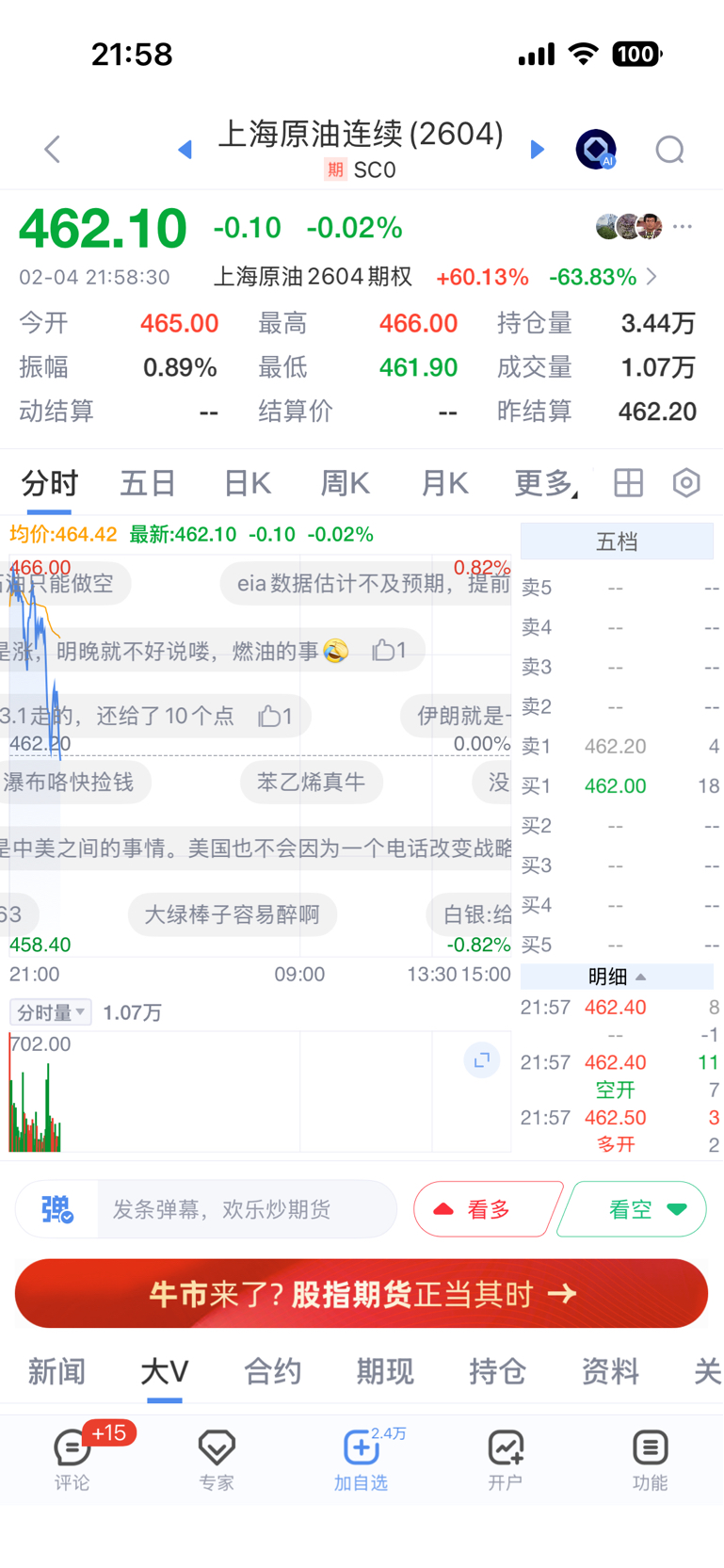This screenshot has height=1568, width=724.
Task: Select the 五档 order book header
Action: [x=617, y=542]
